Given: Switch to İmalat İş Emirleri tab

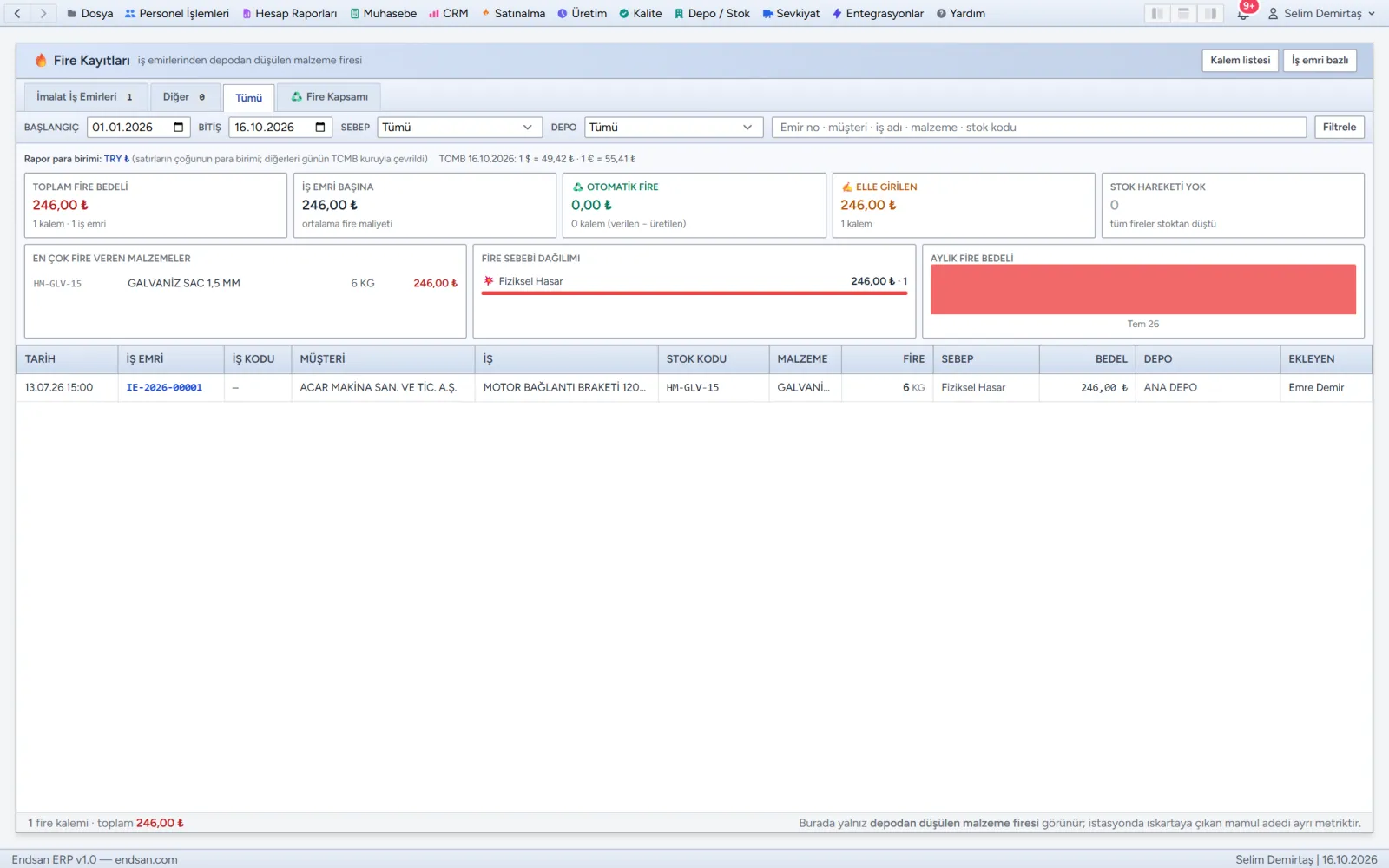Looking at the screenshot, I should (85, 96).
